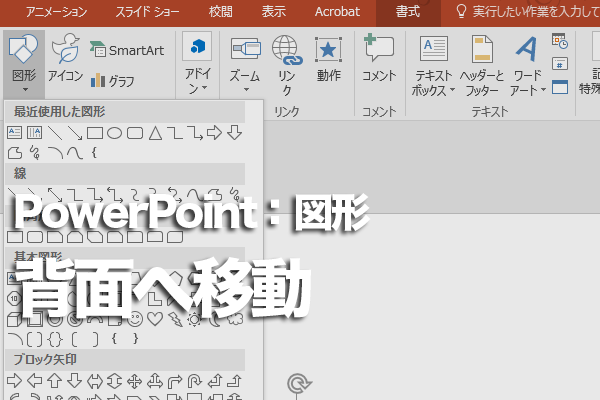Insert a リンク hyperlink
Viewport: 600px width, 400px height.
pos(287,65)
